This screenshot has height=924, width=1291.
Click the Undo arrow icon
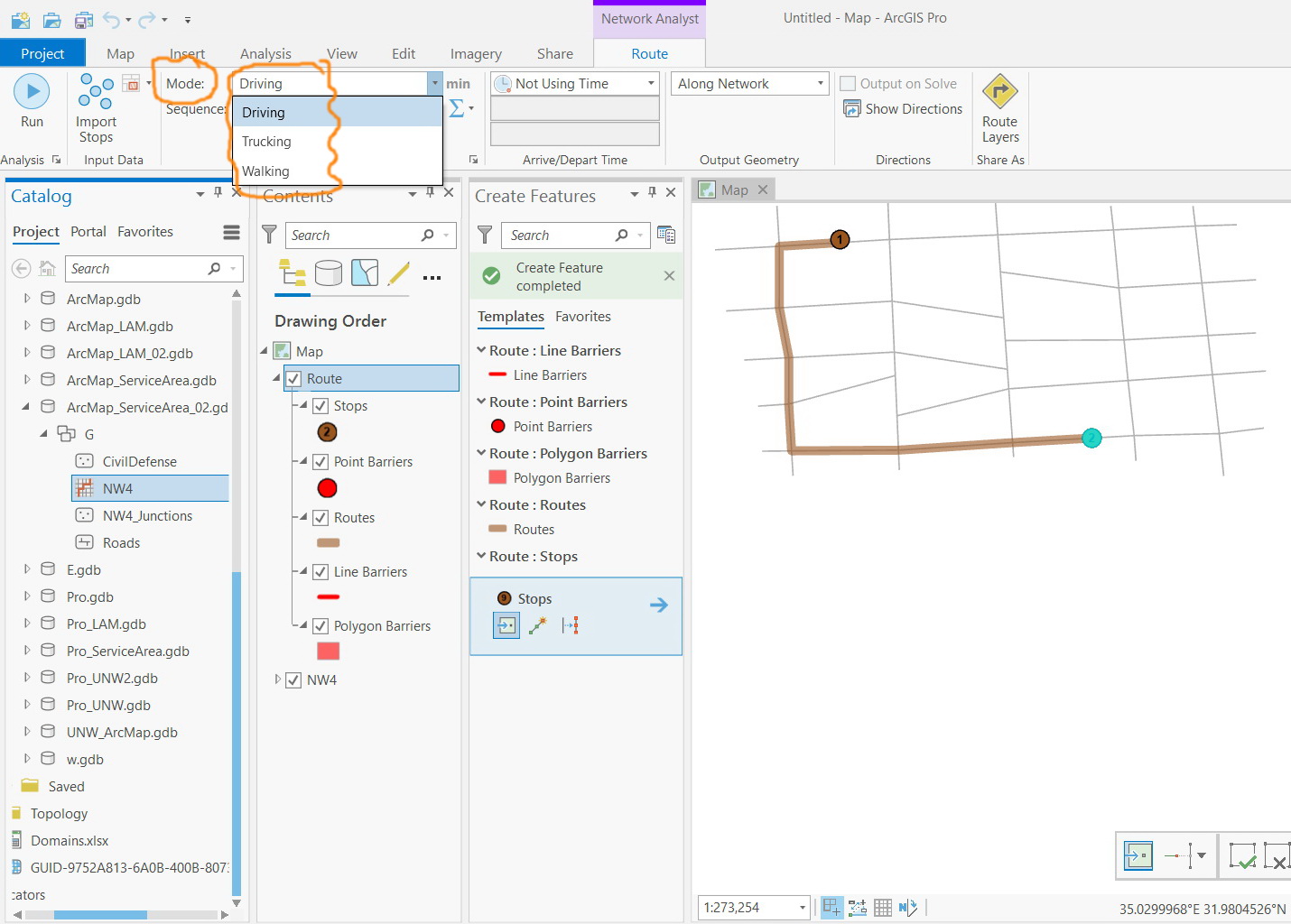pos(112,19)
